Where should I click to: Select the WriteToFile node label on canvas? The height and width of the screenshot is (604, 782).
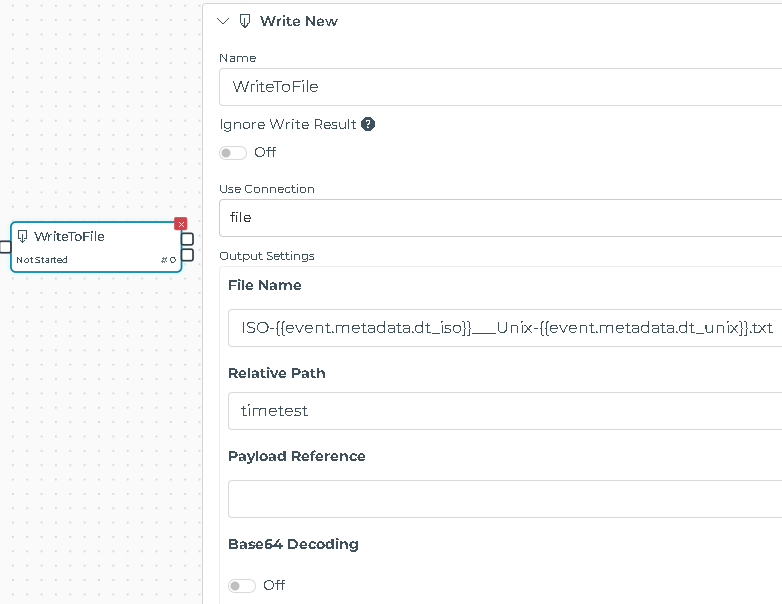pyautogui.click(x=69, y=237)
